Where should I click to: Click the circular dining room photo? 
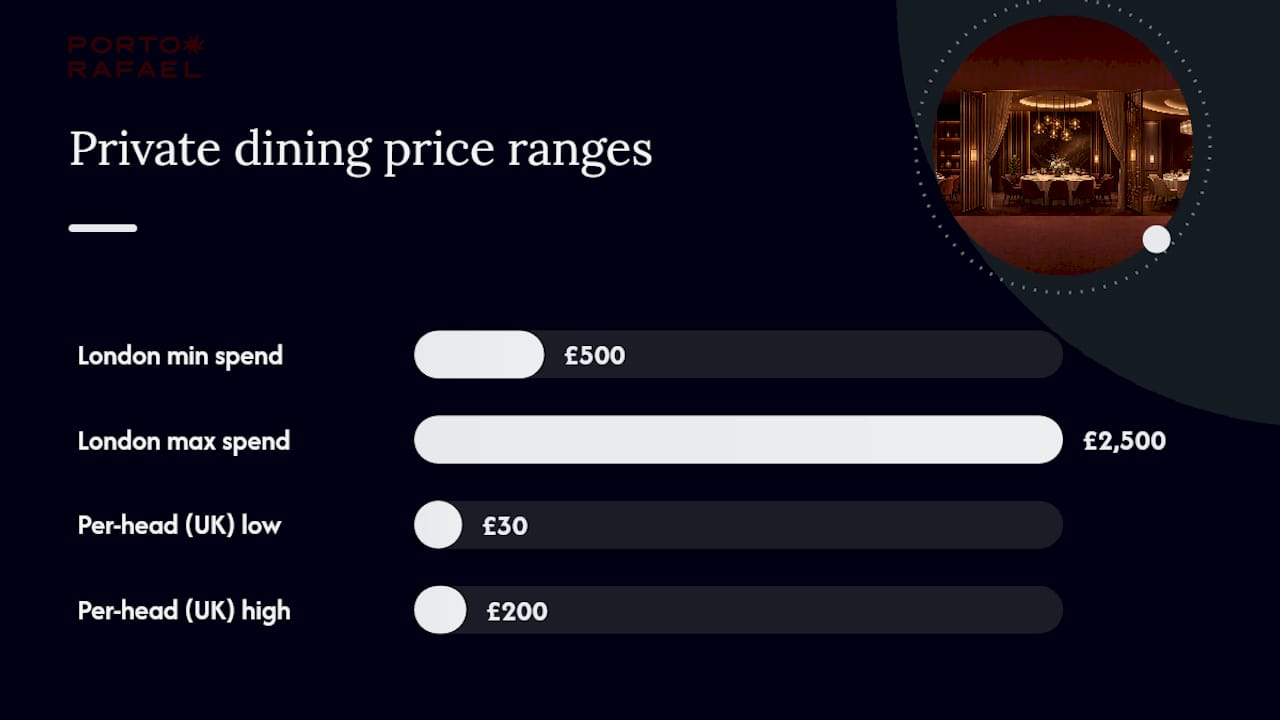[1063, 145]
